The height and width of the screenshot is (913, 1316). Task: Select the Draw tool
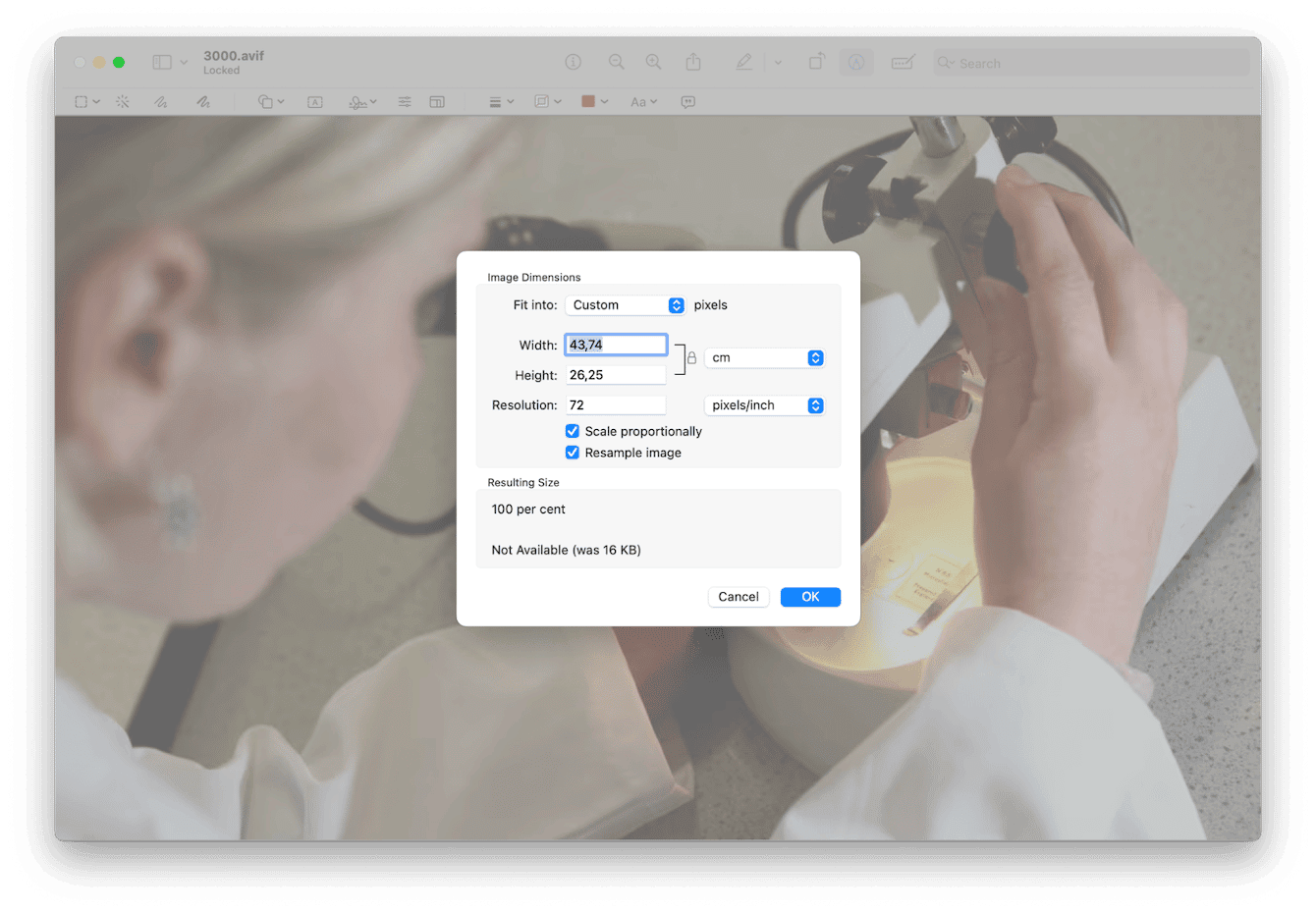pyautogui.click(x=203, y=101)
